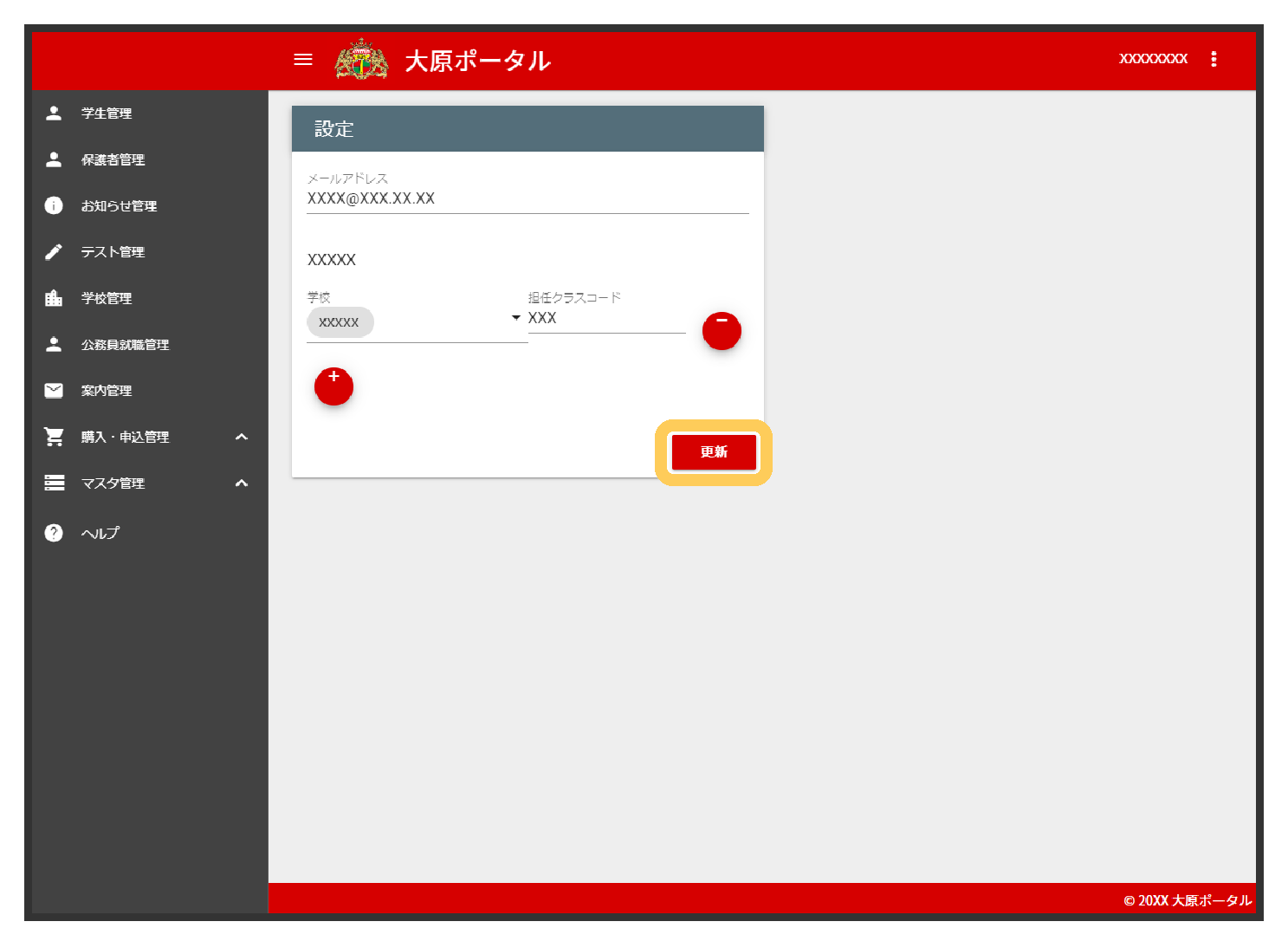
Task: Open the テスト管理 menu item
Action: tap(150, 252)
